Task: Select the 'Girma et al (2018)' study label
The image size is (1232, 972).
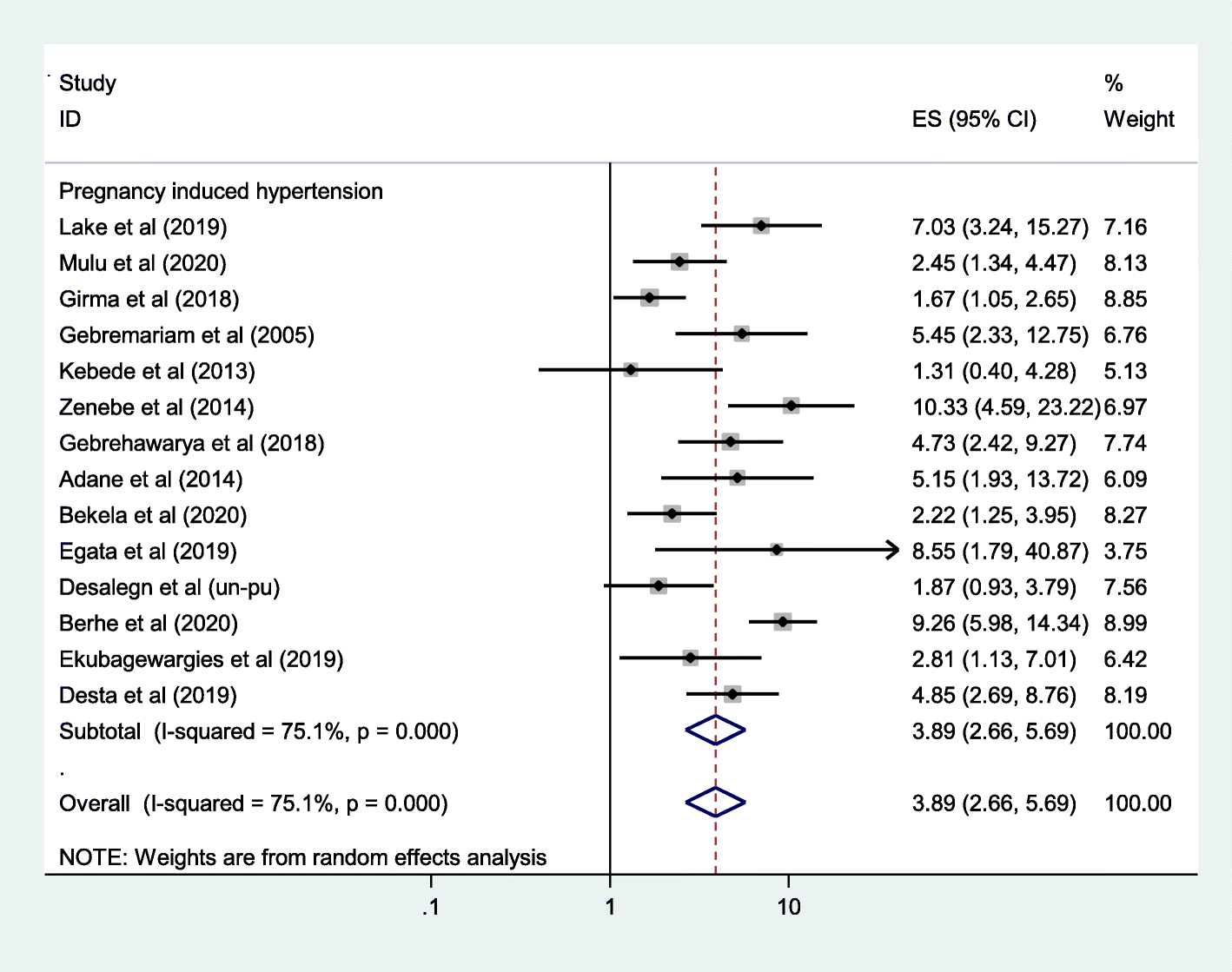Action: 149,300
